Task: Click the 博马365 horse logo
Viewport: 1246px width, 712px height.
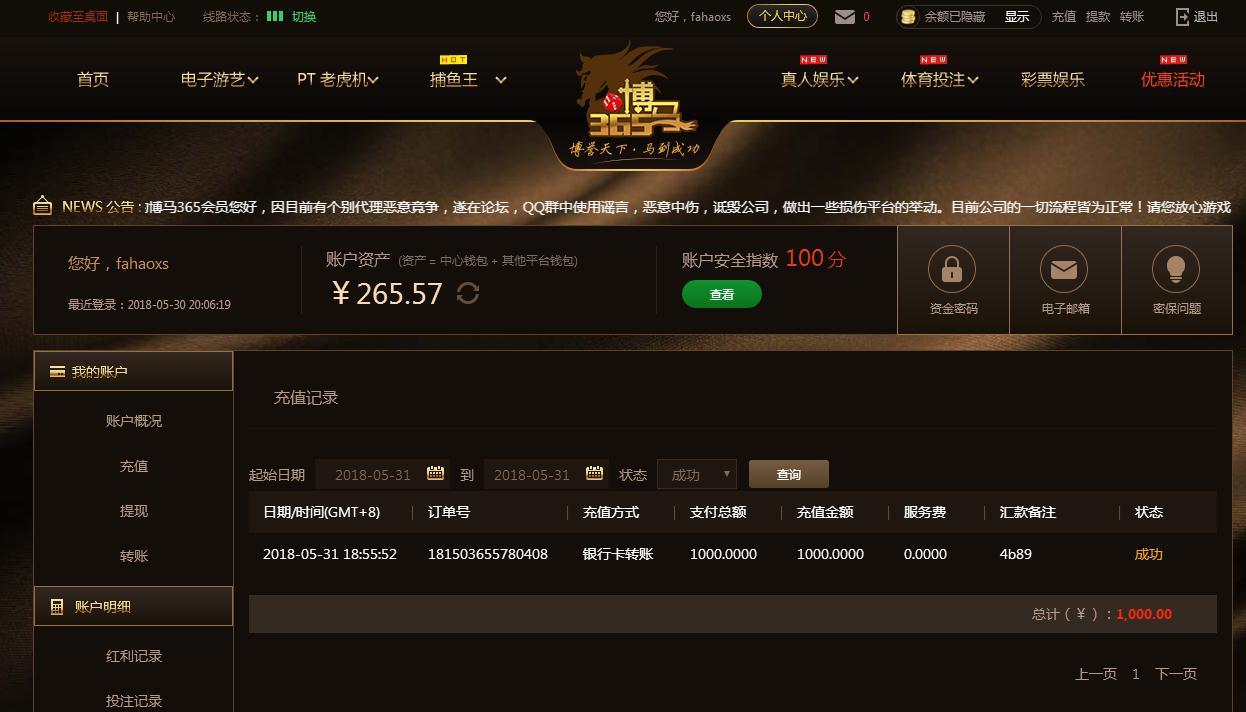Action: [636, 100]
